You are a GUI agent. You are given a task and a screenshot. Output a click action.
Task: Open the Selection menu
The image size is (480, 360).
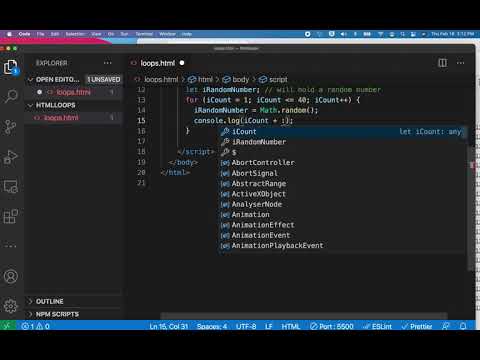click(75, 34)
